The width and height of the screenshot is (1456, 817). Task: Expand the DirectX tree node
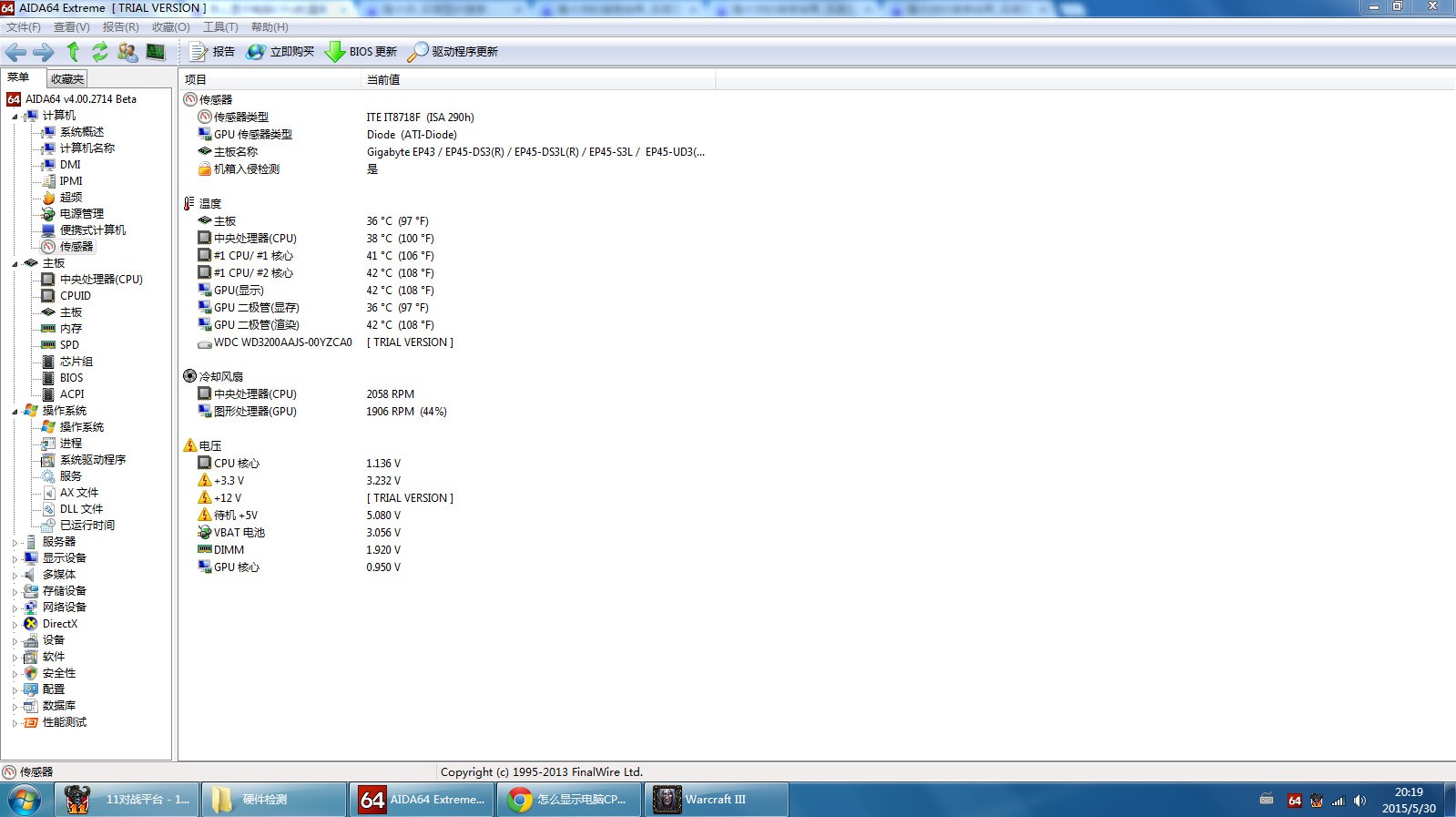pyautogui.click(x=15, y=625)
